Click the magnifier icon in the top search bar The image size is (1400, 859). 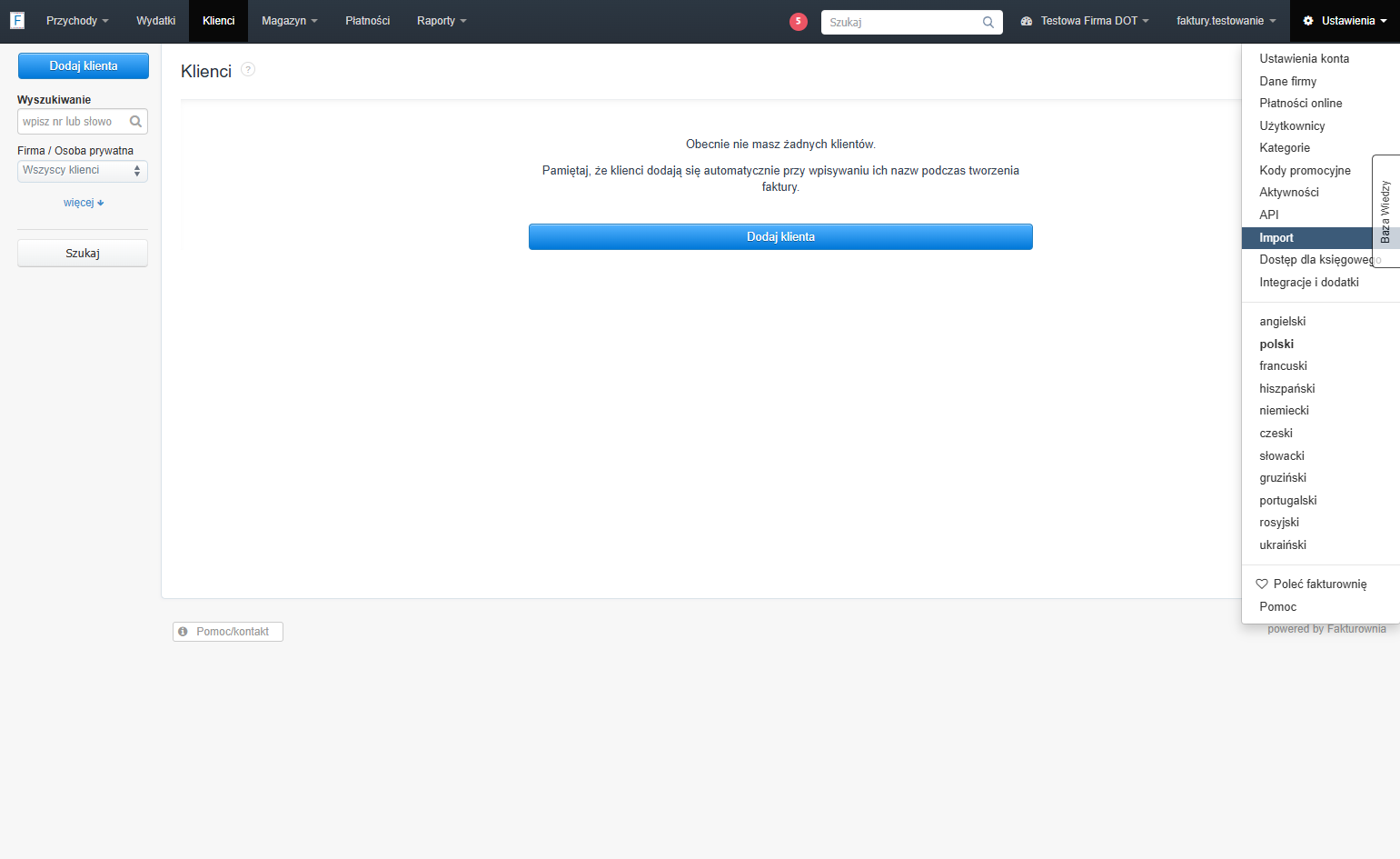988,22
